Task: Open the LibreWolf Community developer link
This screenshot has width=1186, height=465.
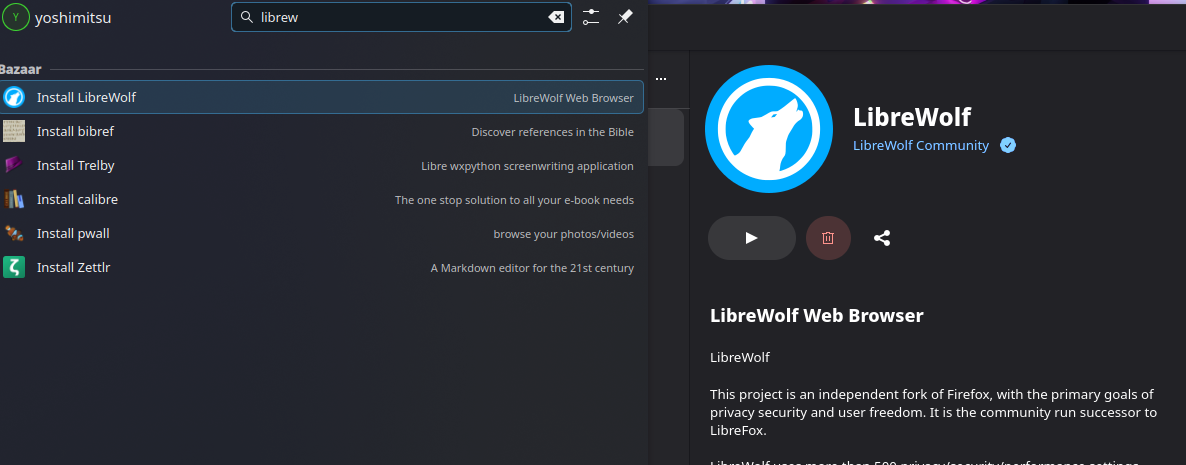Action: click(921, 145)
